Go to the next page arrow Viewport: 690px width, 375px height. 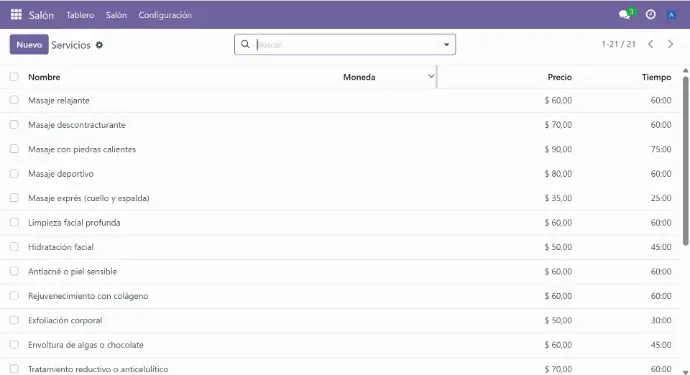click(x=670, y=44)
